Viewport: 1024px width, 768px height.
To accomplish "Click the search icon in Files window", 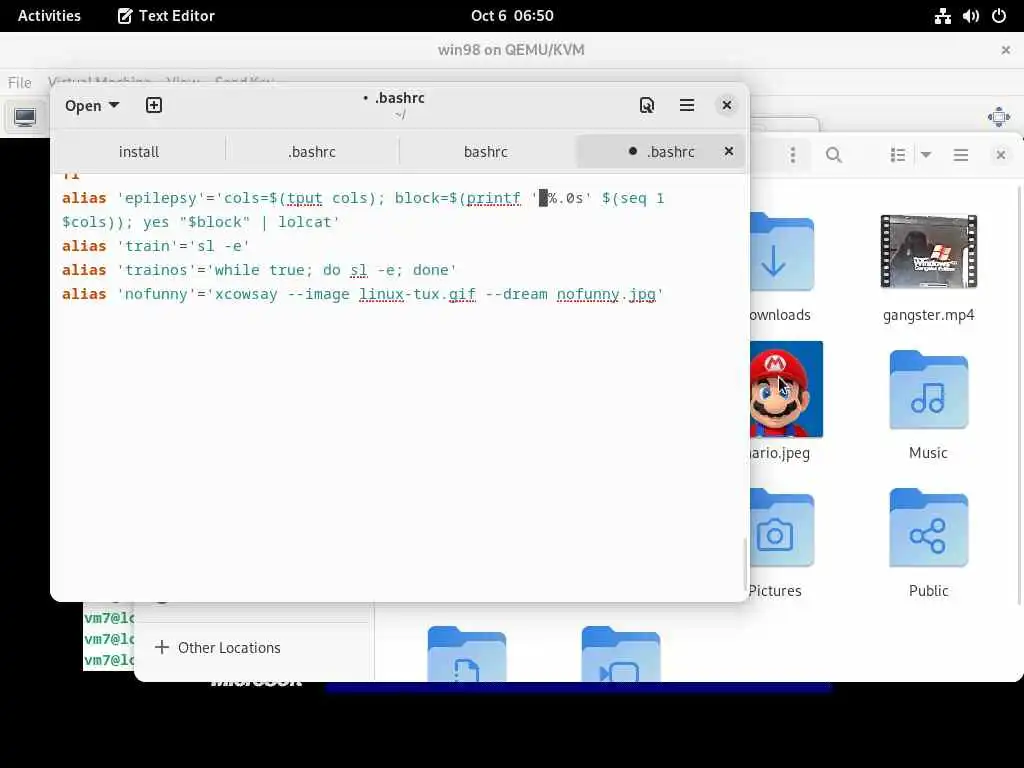I will (x=833, y=155).
